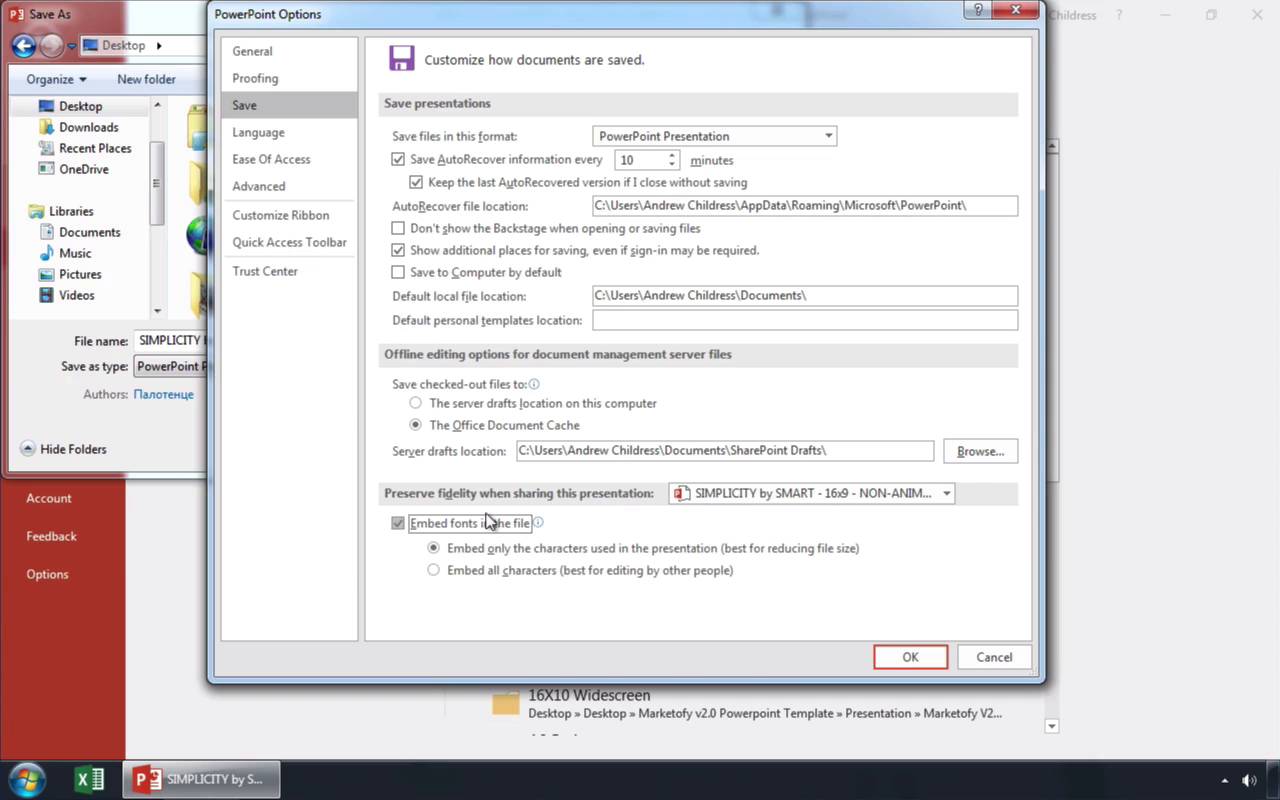Open Videos library in navigation pane
Screen dimensions: 1280x800
click(x=76, y=295)
